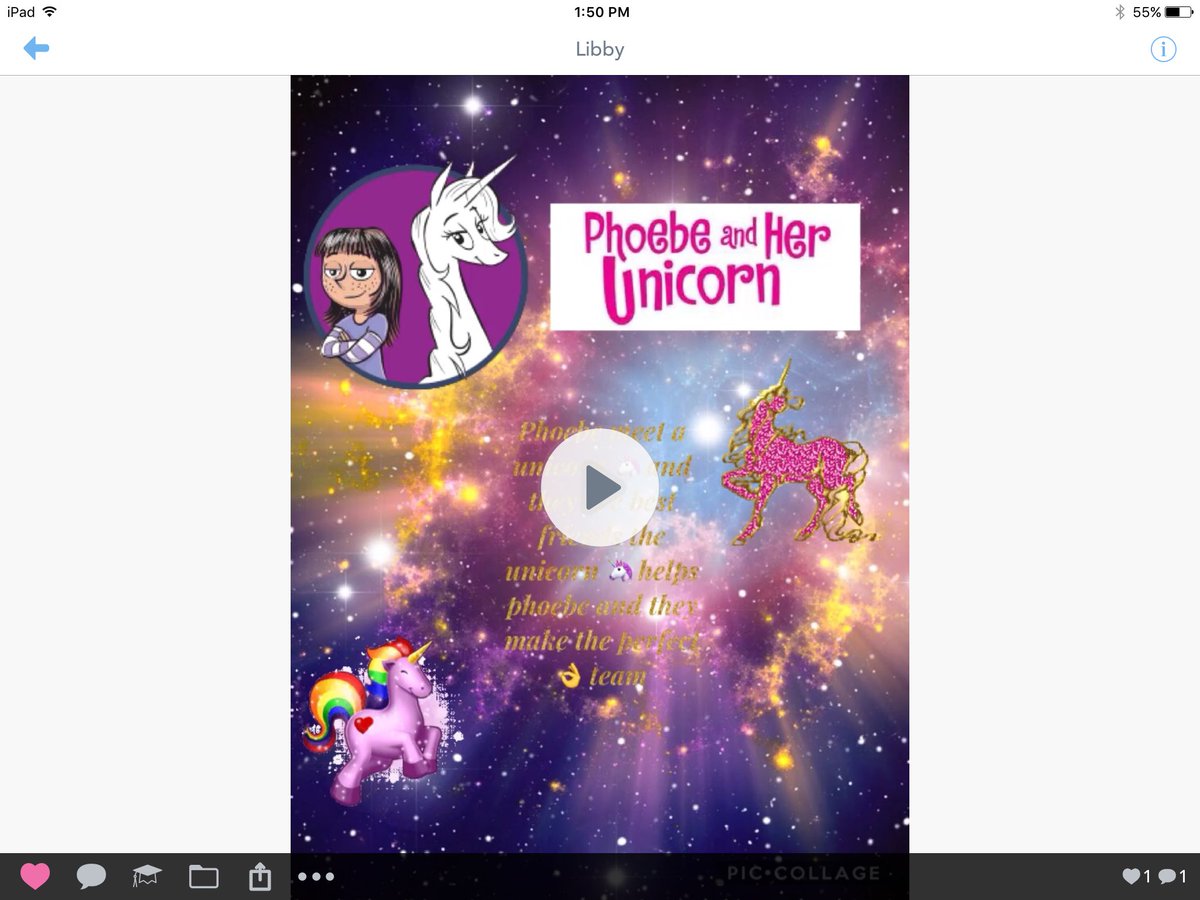Tap the Wi-Fi icon in status bar
1200x900 pixels.
pyautogui.click(x=51, y=12)
